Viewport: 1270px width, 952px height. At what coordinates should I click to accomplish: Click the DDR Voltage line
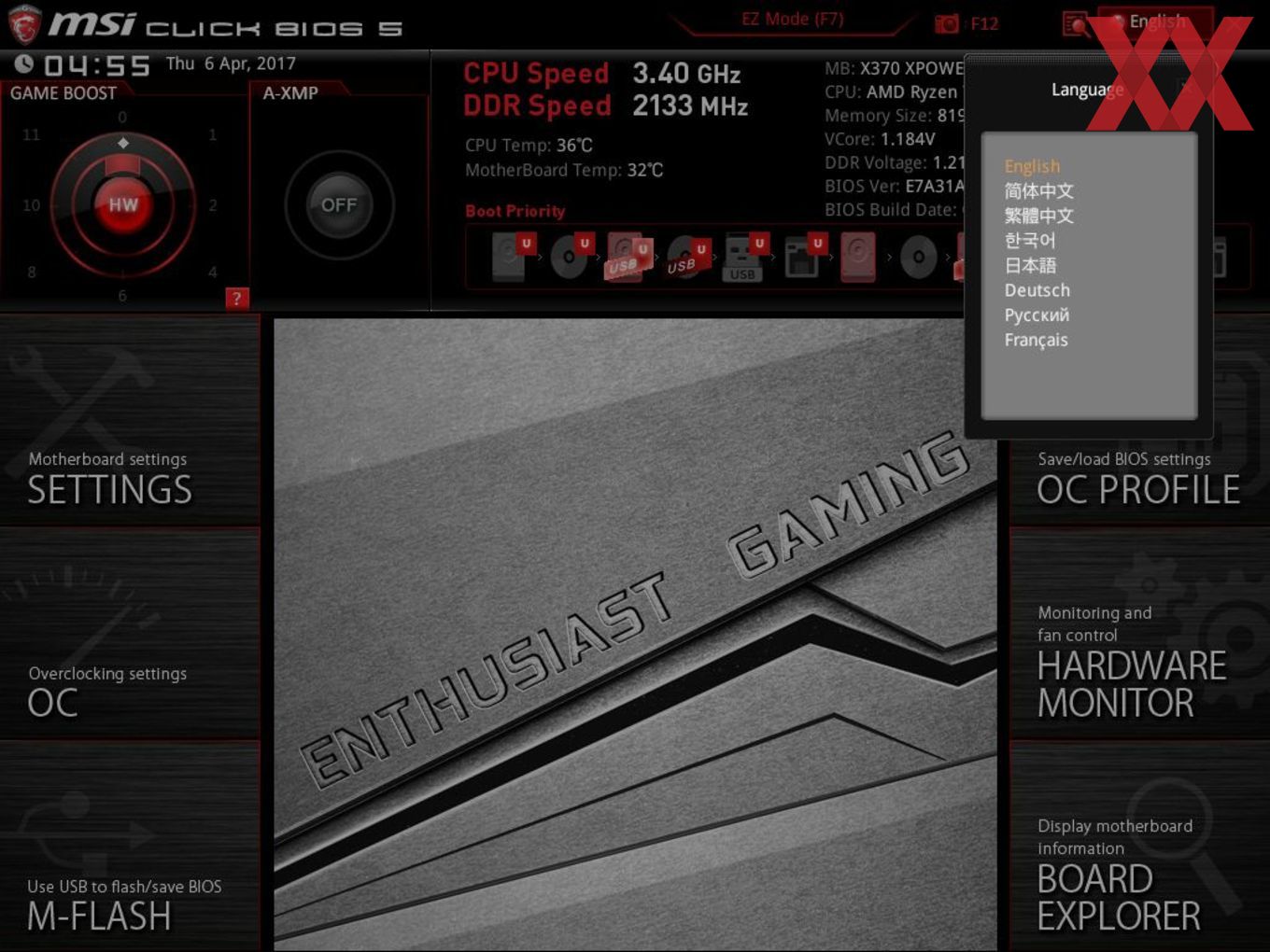894,162
